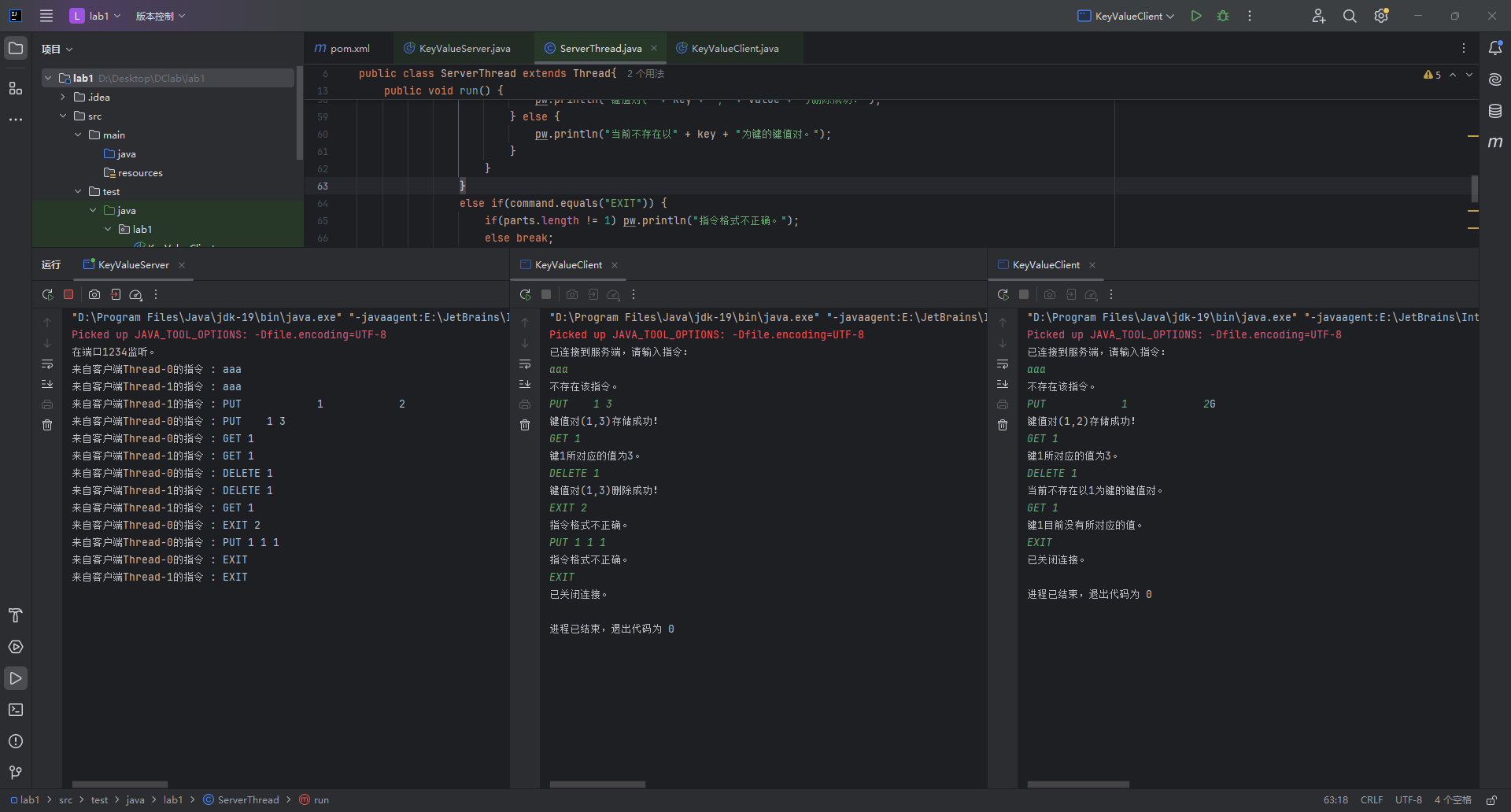Clear KeyValueServer console with trash icon
The width and height of the screenshot is (1511, 812).
pyautogui.click(x=47, y=425)
